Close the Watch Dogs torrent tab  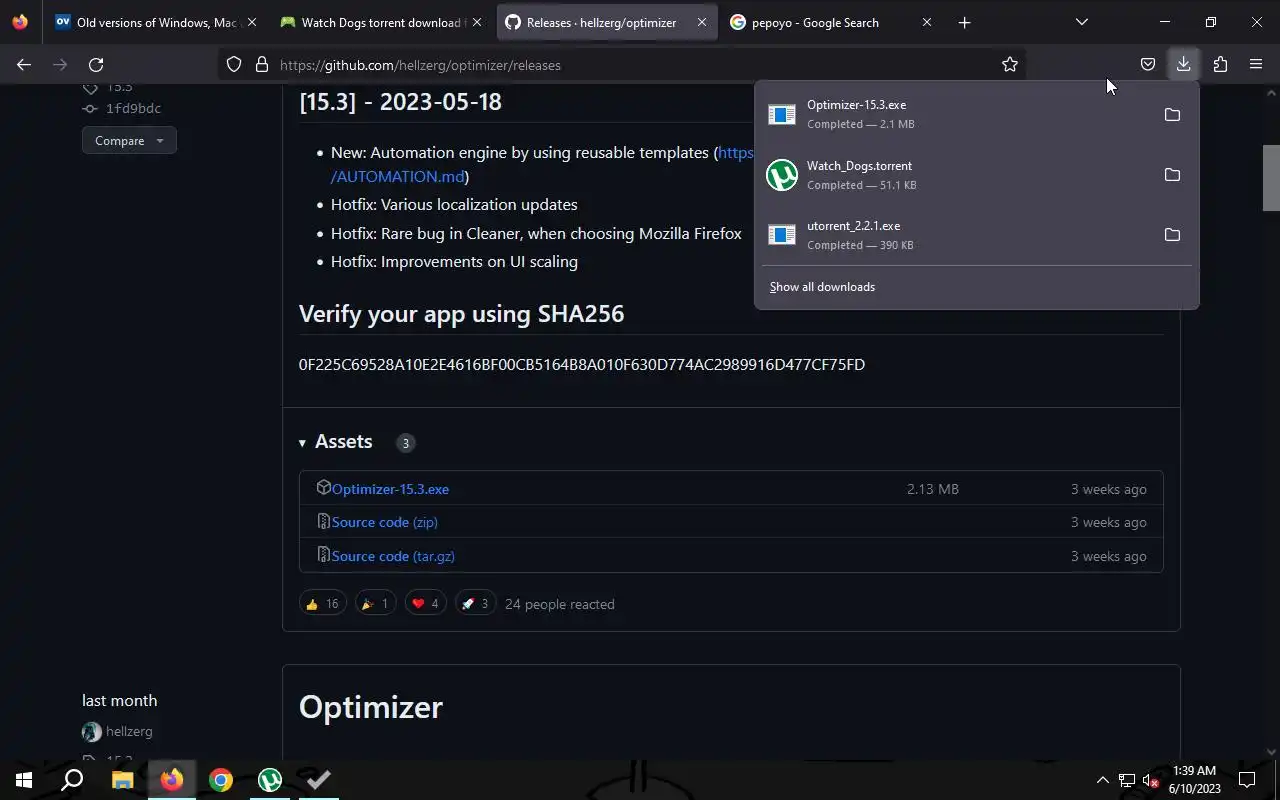coord(477,22)
